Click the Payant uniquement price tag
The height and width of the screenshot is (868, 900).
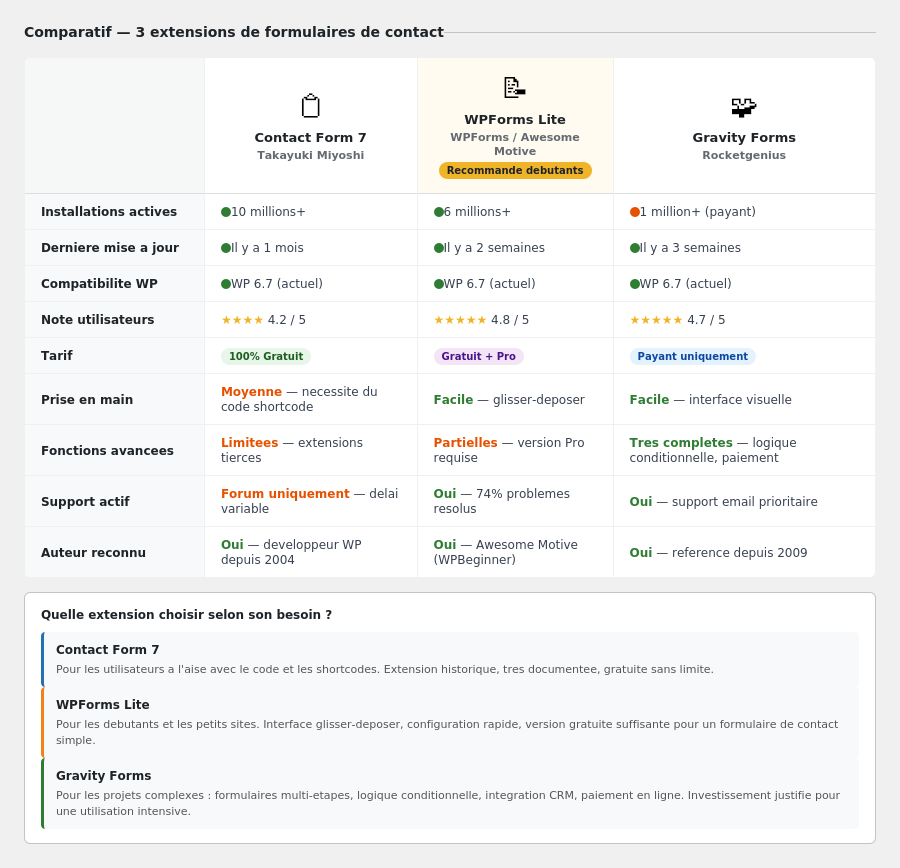(x=692, y=356)
